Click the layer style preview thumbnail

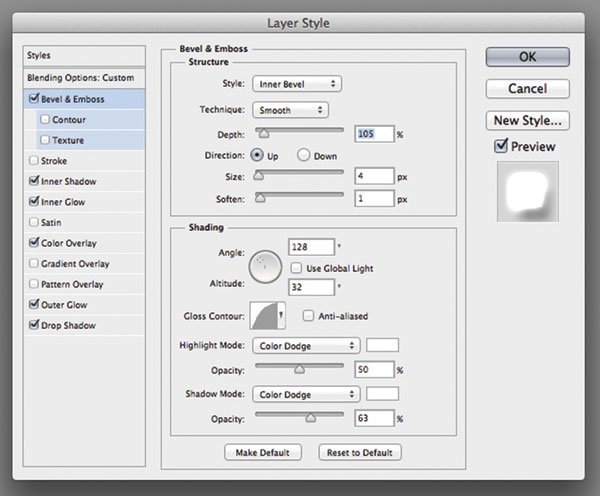(527, 192)
